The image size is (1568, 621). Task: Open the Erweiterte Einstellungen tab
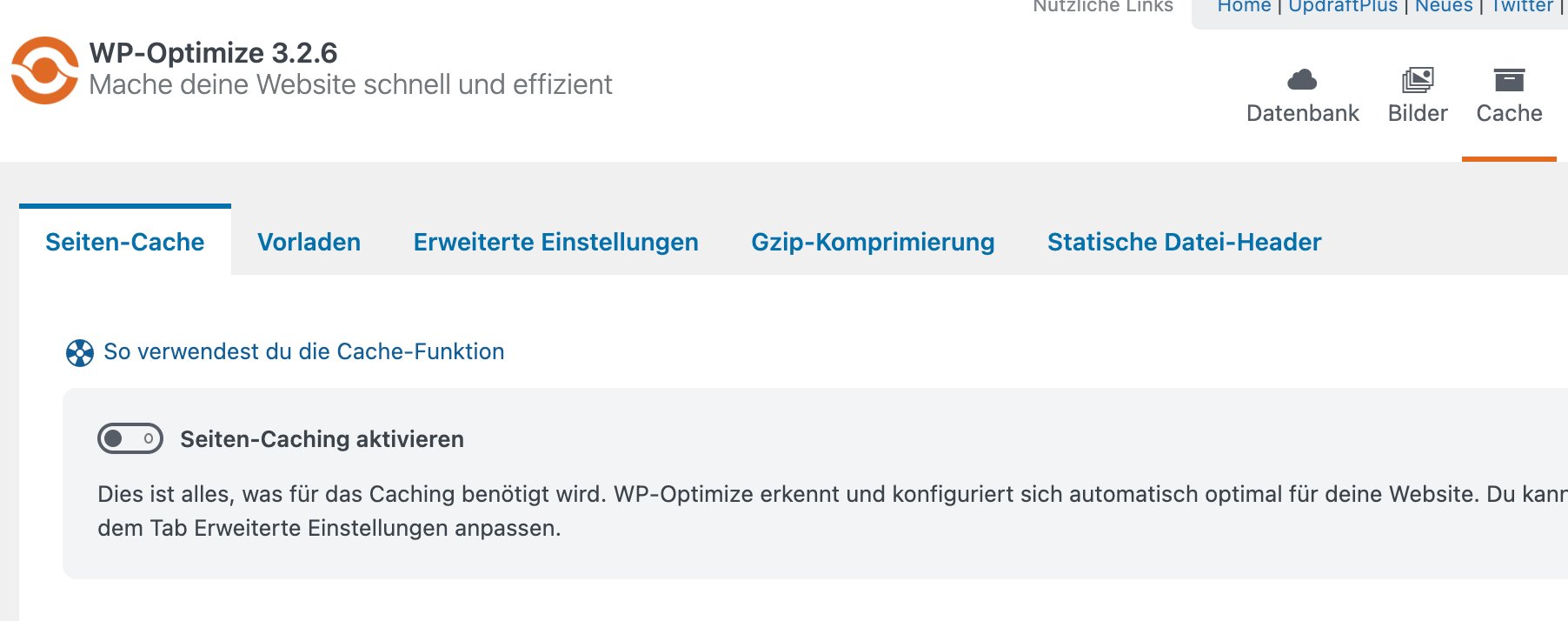556,242
